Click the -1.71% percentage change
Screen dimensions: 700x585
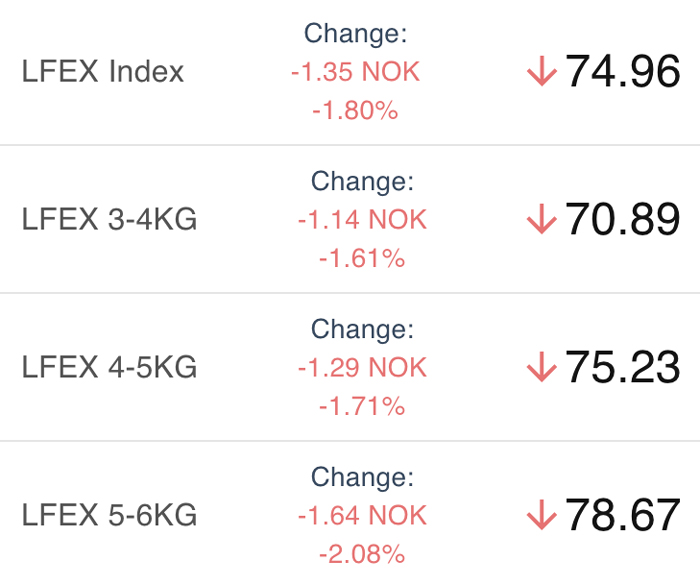point(362,406)
